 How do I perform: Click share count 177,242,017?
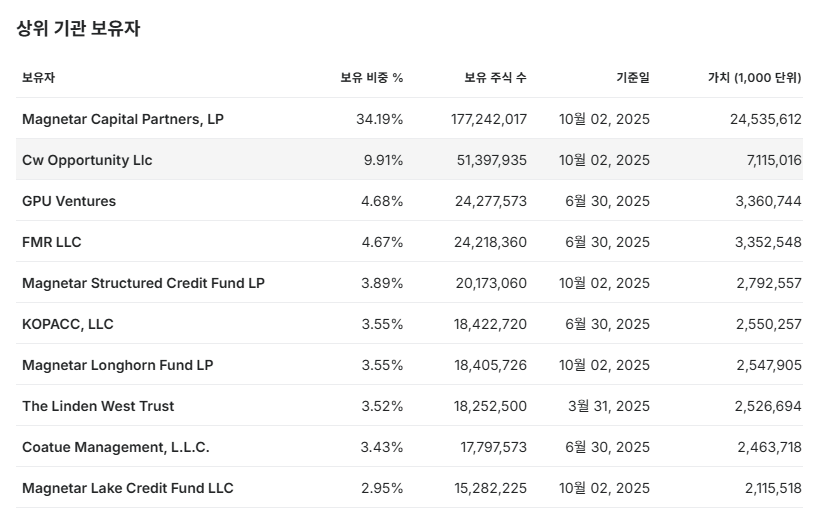tap(489, 119)
